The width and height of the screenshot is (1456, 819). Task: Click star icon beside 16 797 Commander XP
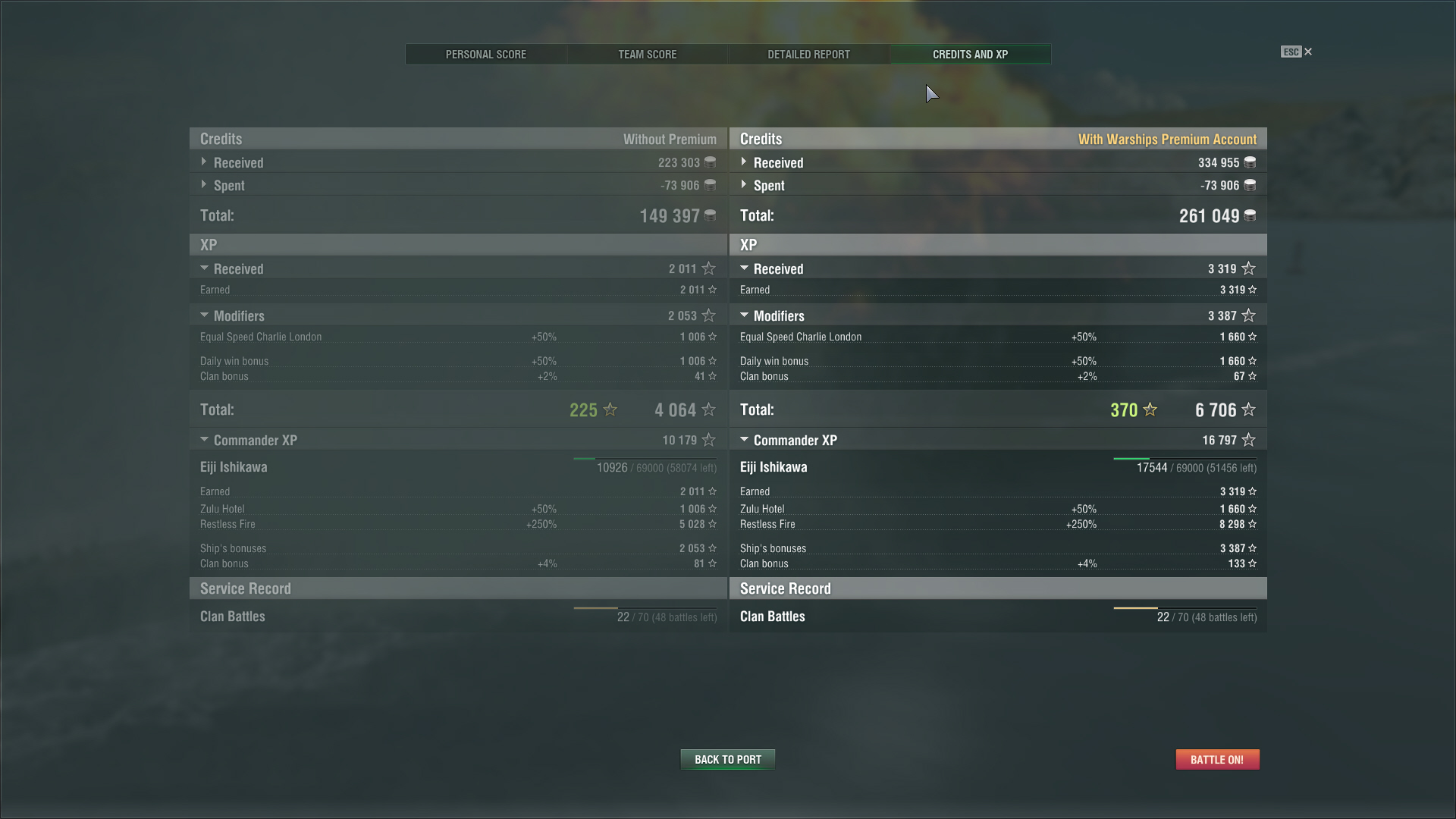tap(1248, 440)
